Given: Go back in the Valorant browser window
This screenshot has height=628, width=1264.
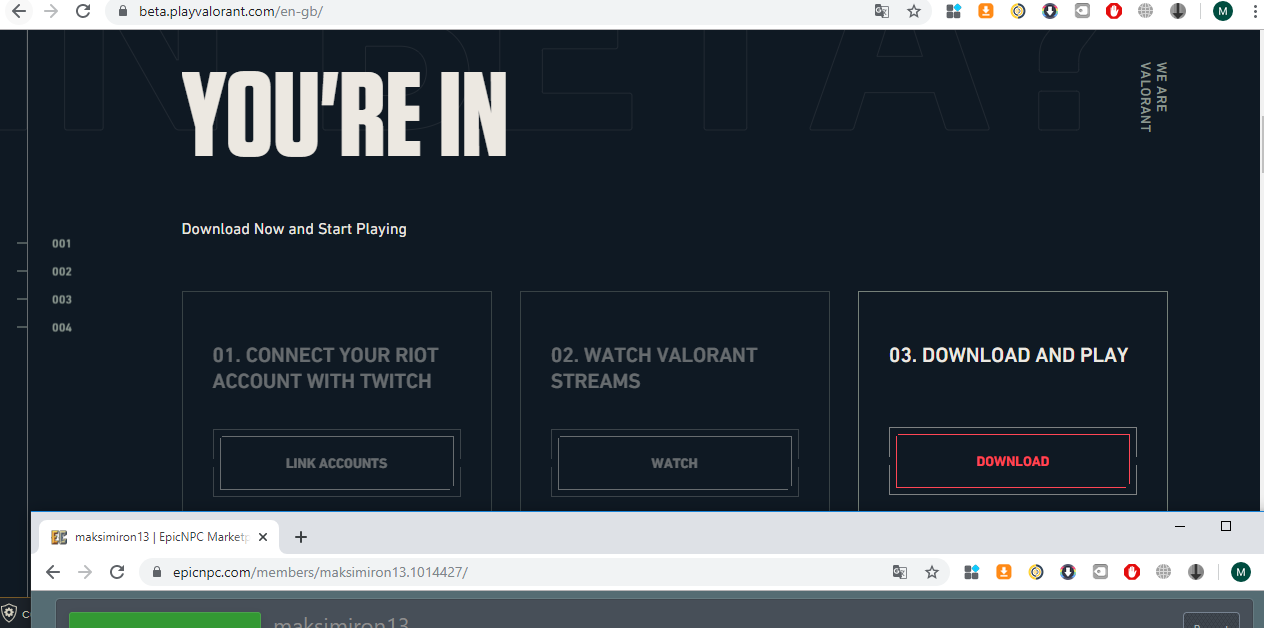Looking at the screenshot, I should click(x=19, y=11).
